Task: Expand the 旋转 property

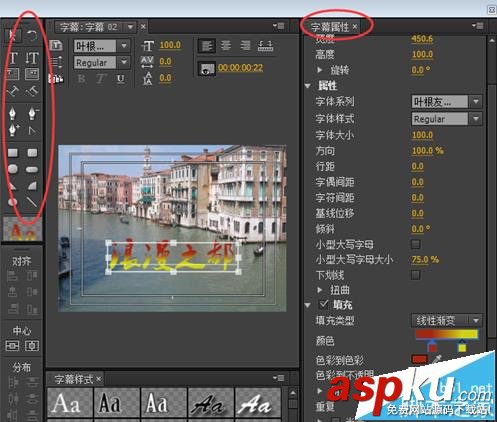Action: pyautogui.click(x=320, y=70)
